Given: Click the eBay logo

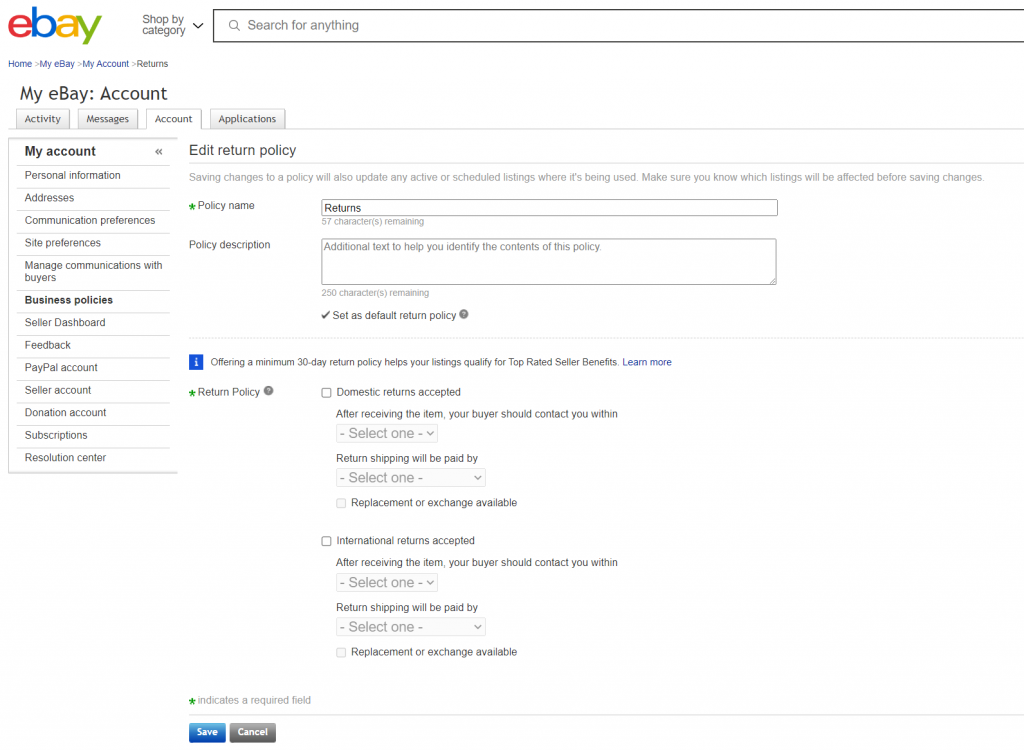Looking at the screenshot, I should [x=55, y=25].
